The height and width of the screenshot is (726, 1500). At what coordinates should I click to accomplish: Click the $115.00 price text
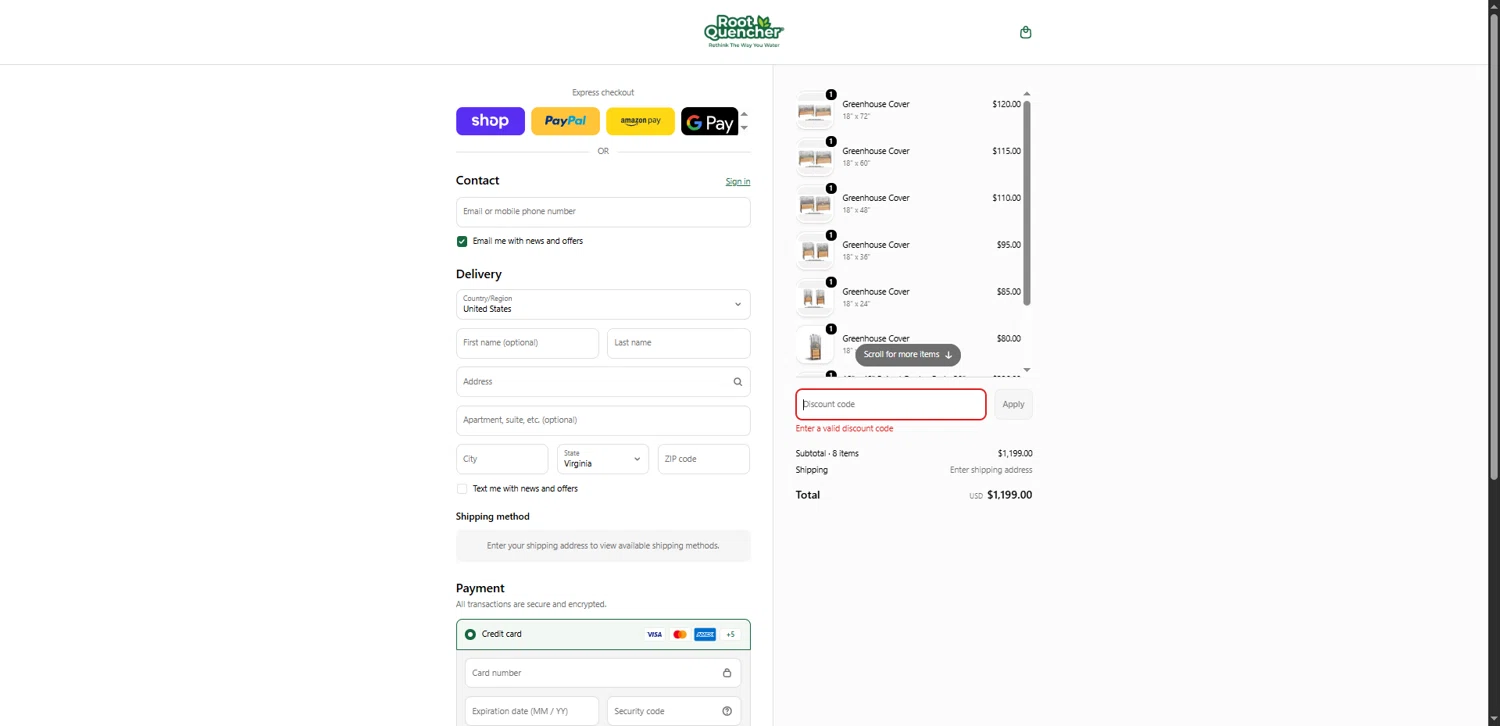tap(1006, 151)
